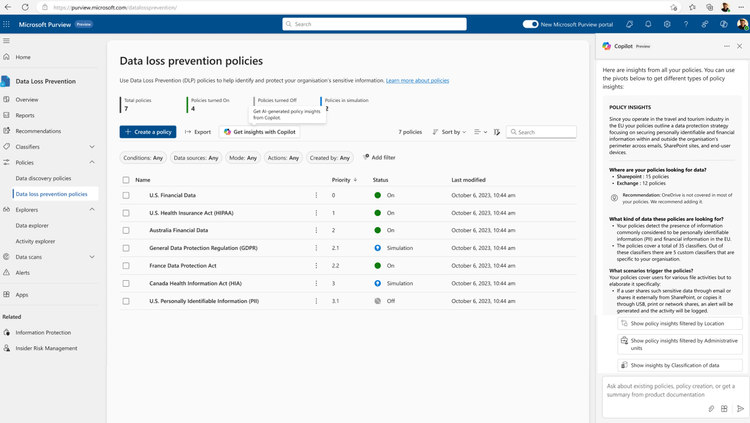Image resolution: width=750 pixels, height=423 pixels.
Task: Reload the page with refresh icon
Action: (25, 7)
